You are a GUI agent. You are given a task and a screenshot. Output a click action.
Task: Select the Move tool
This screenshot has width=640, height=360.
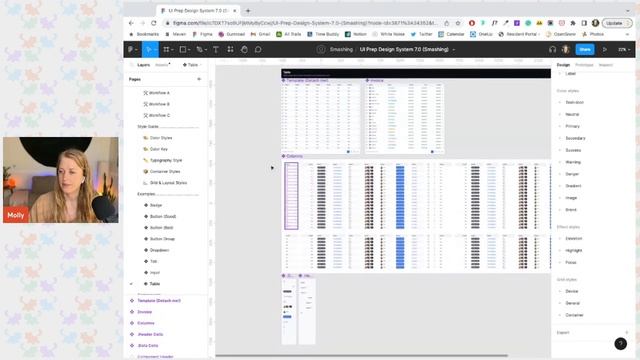(x=148, y=49)
